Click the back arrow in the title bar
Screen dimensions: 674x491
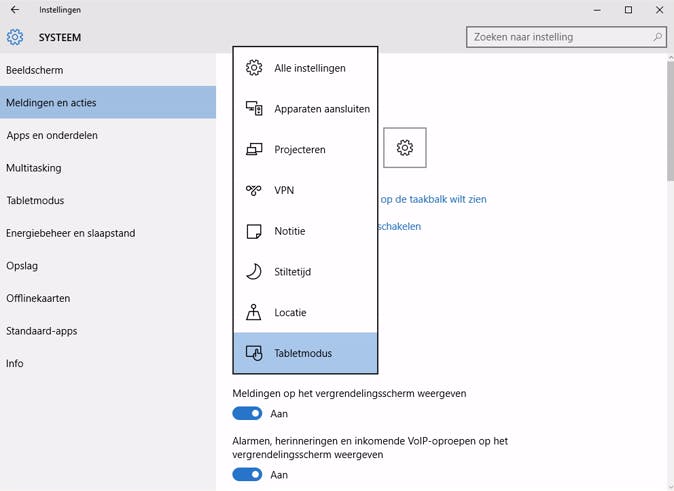[x=14, y=10]
